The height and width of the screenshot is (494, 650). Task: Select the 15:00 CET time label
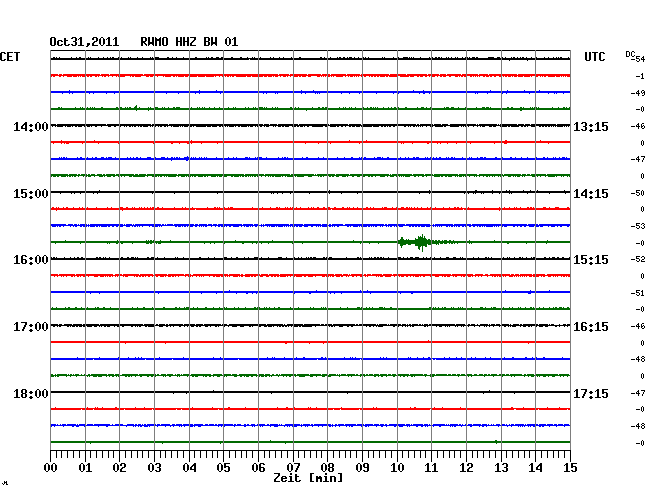(x=31, y=194)
